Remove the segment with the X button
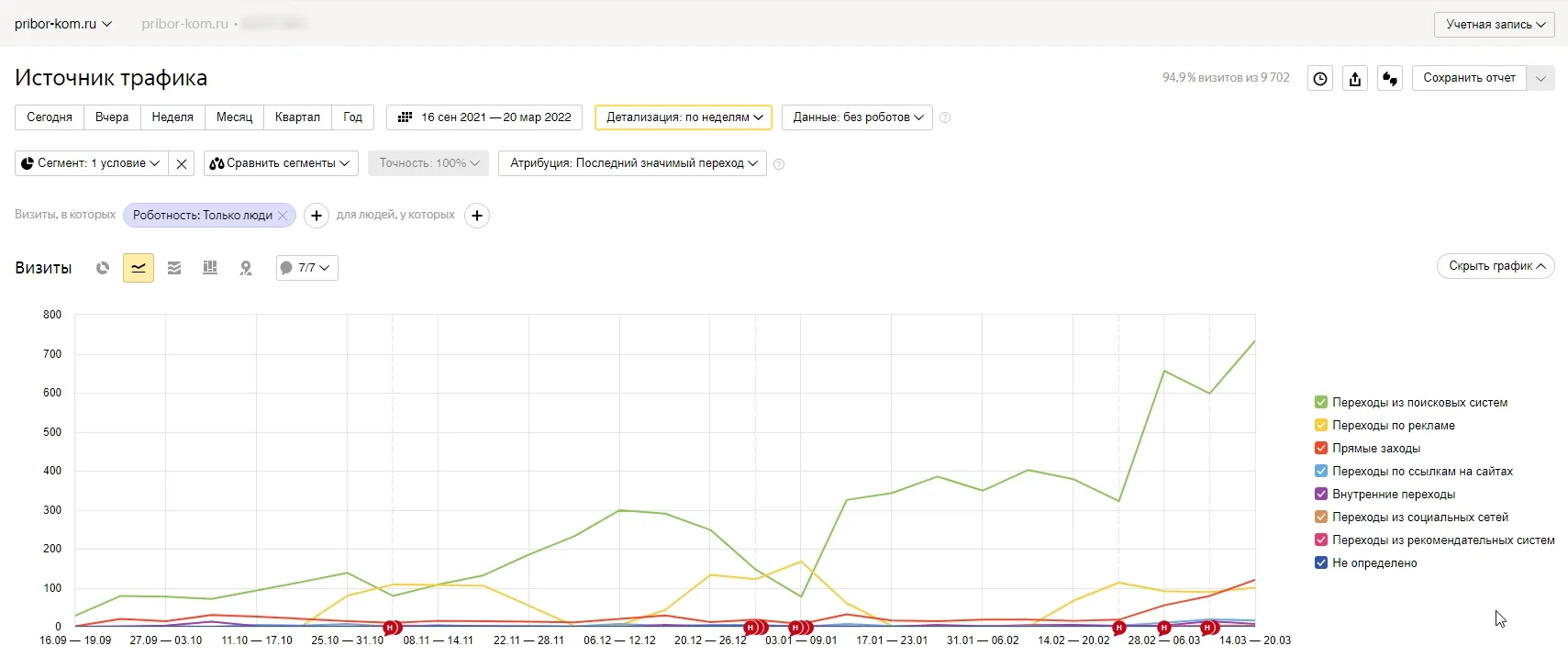This screenshot has width=1568, height=668. coord(182,163)
